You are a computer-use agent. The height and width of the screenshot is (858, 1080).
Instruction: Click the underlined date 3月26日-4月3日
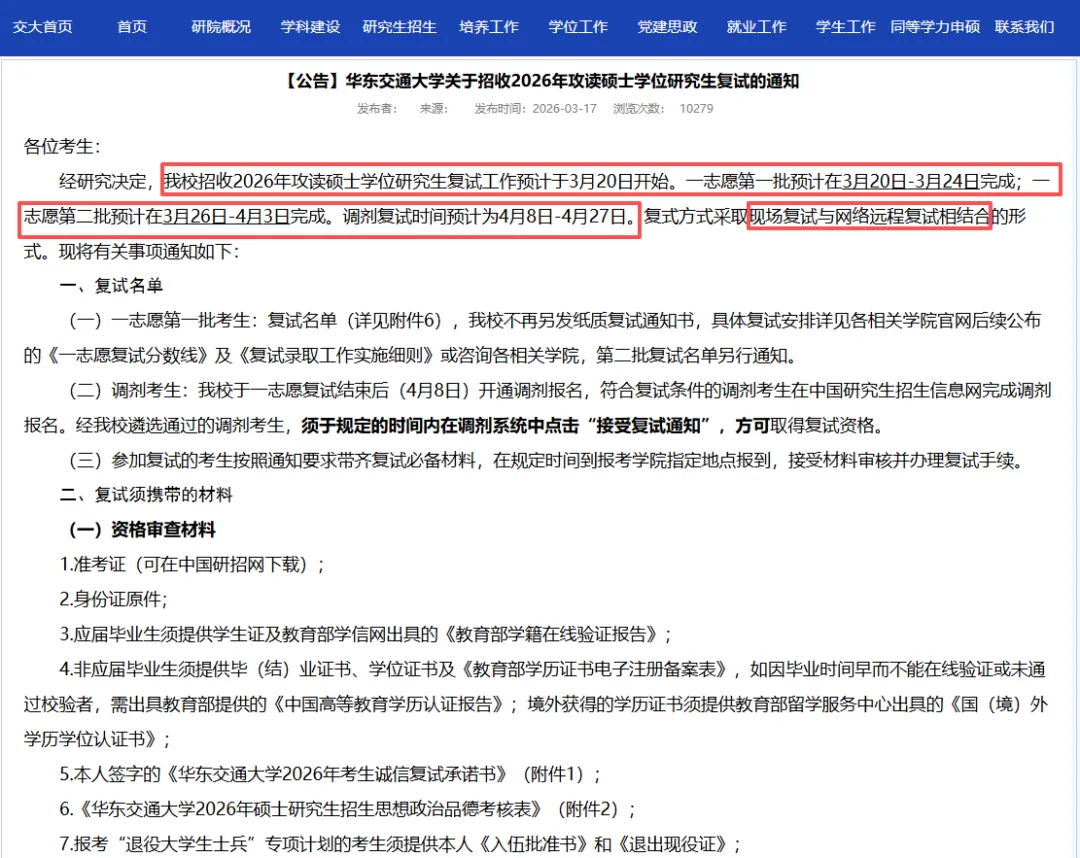tap(226, 216)
